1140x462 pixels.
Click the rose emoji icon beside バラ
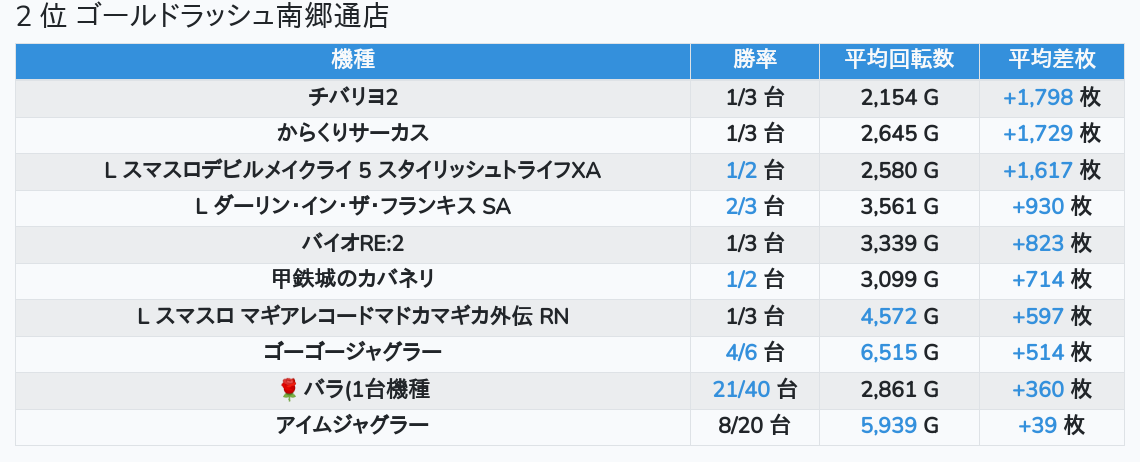289,390
